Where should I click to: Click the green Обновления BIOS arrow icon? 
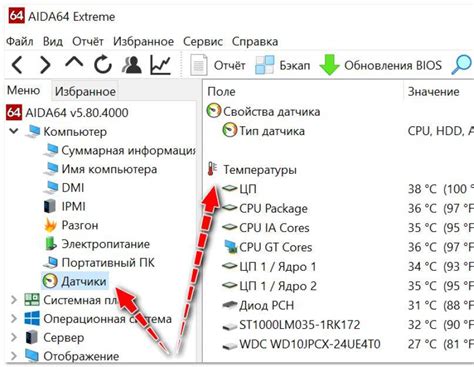tap(329, 65)
